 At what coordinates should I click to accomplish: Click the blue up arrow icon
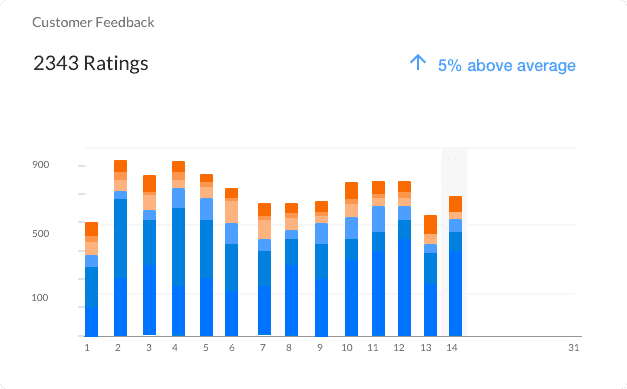(418, 63)
